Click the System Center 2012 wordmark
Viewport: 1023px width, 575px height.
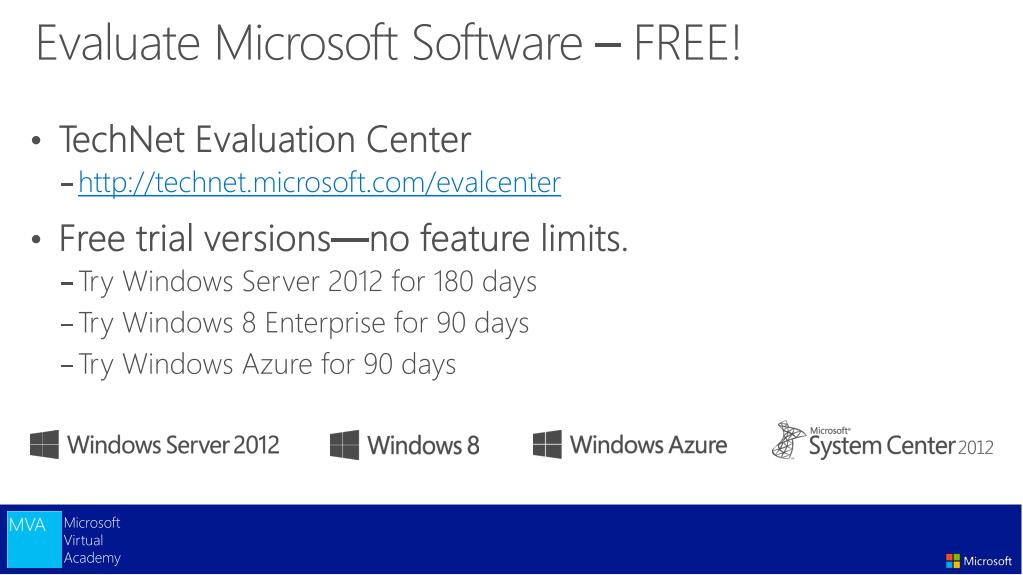tap(901, 444)
